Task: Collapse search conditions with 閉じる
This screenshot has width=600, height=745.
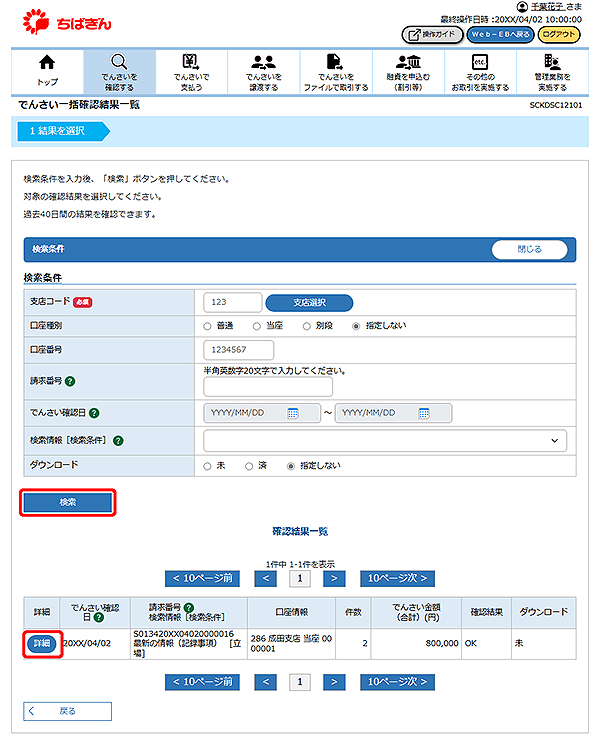Action: [x=529, y=249]
